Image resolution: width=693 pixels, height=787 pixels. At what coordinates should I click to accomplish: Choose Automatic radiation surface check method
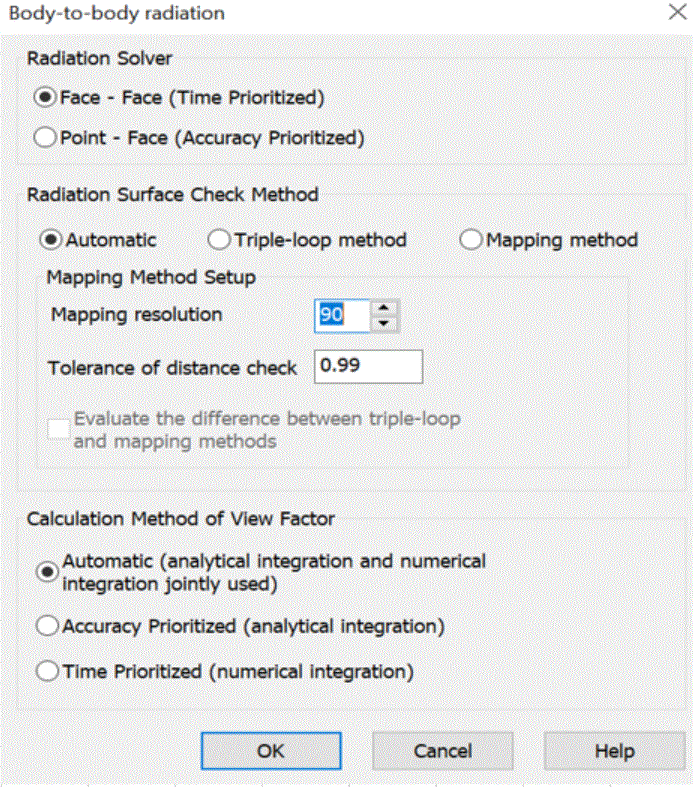(x=50, y=240)
